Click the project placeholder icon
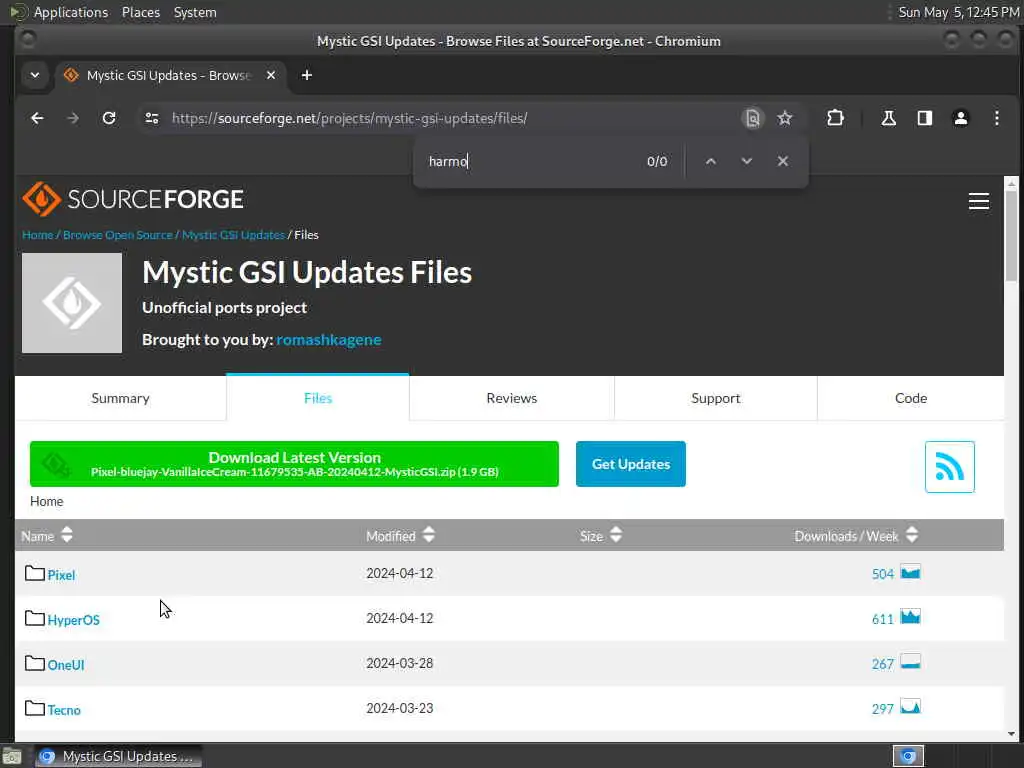This screenshot has width=1024, height=768. [x=72, y=303]
